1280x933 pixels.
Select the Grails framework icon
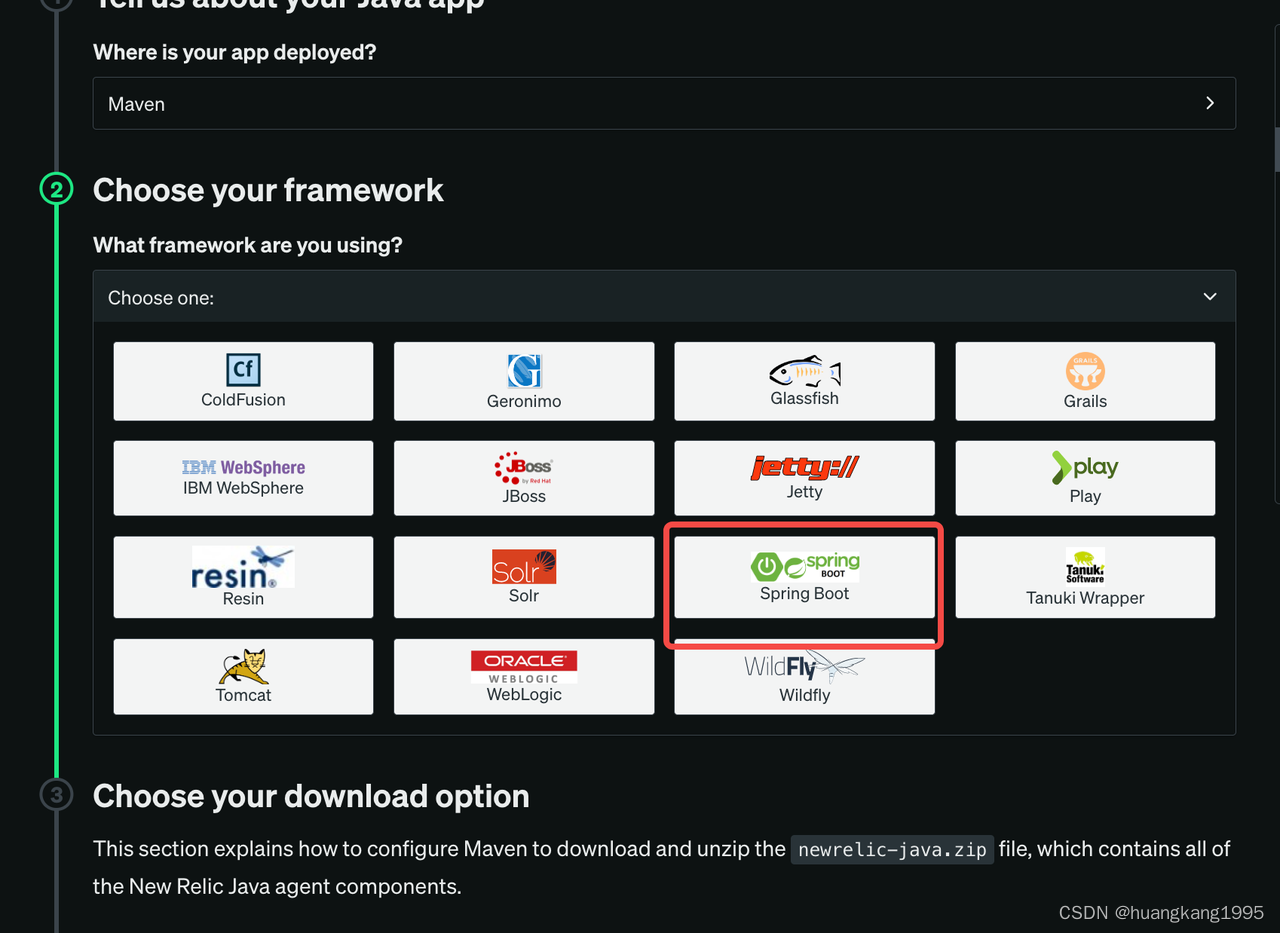1085,380
